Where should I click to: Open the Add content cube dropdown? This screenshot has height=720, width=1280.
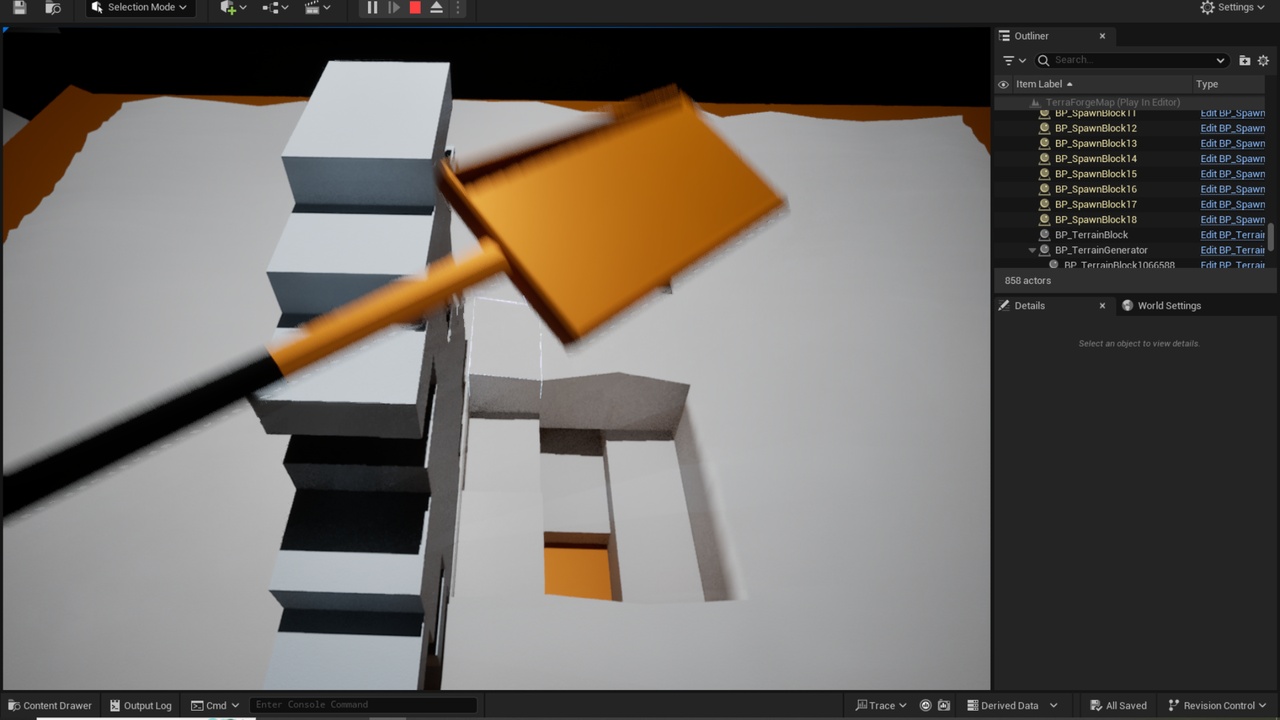(234, 7)
